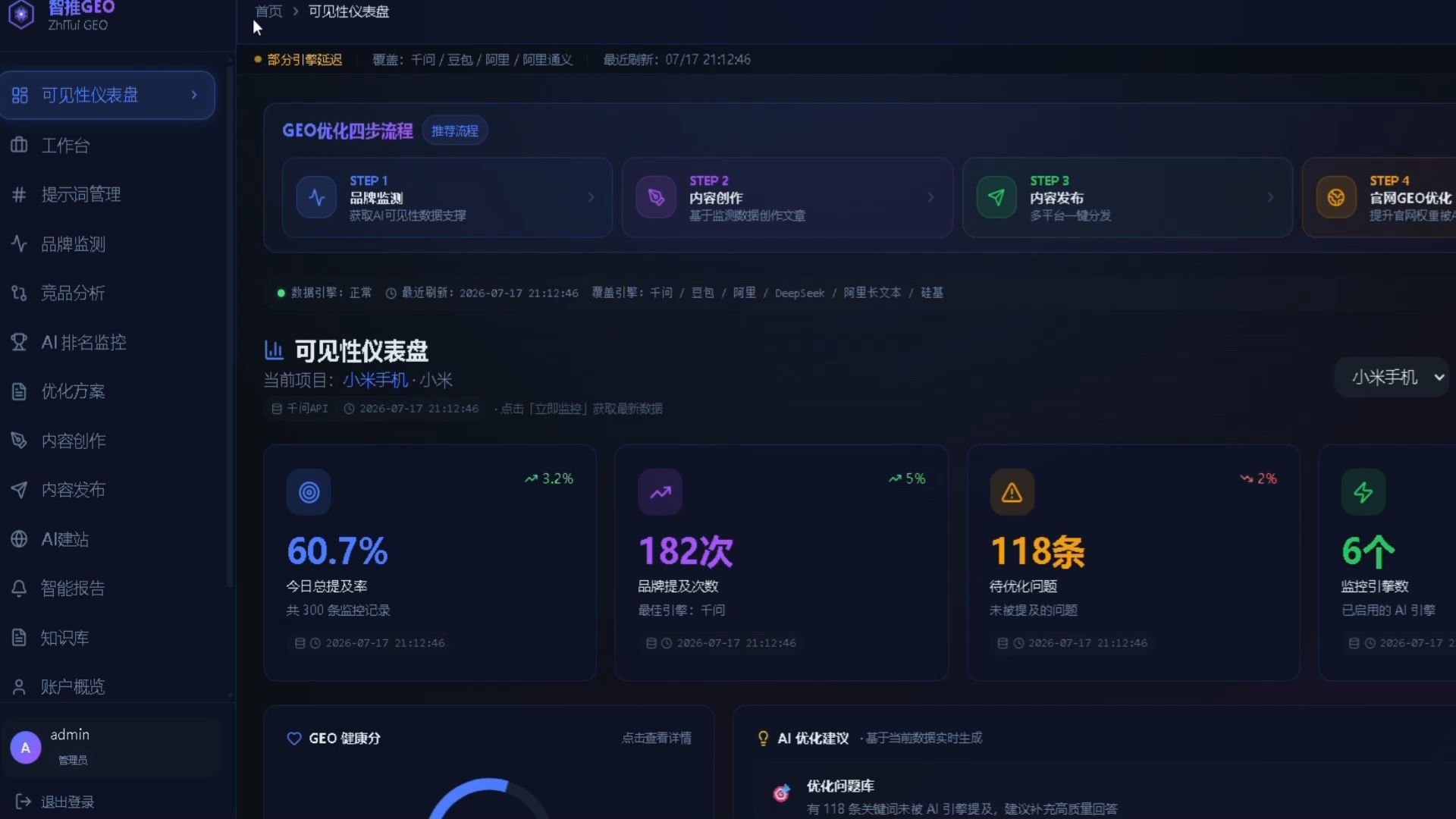Open the 小米手机 project dropdown
Screen dimensions: 1456x819
point(1392,377)
